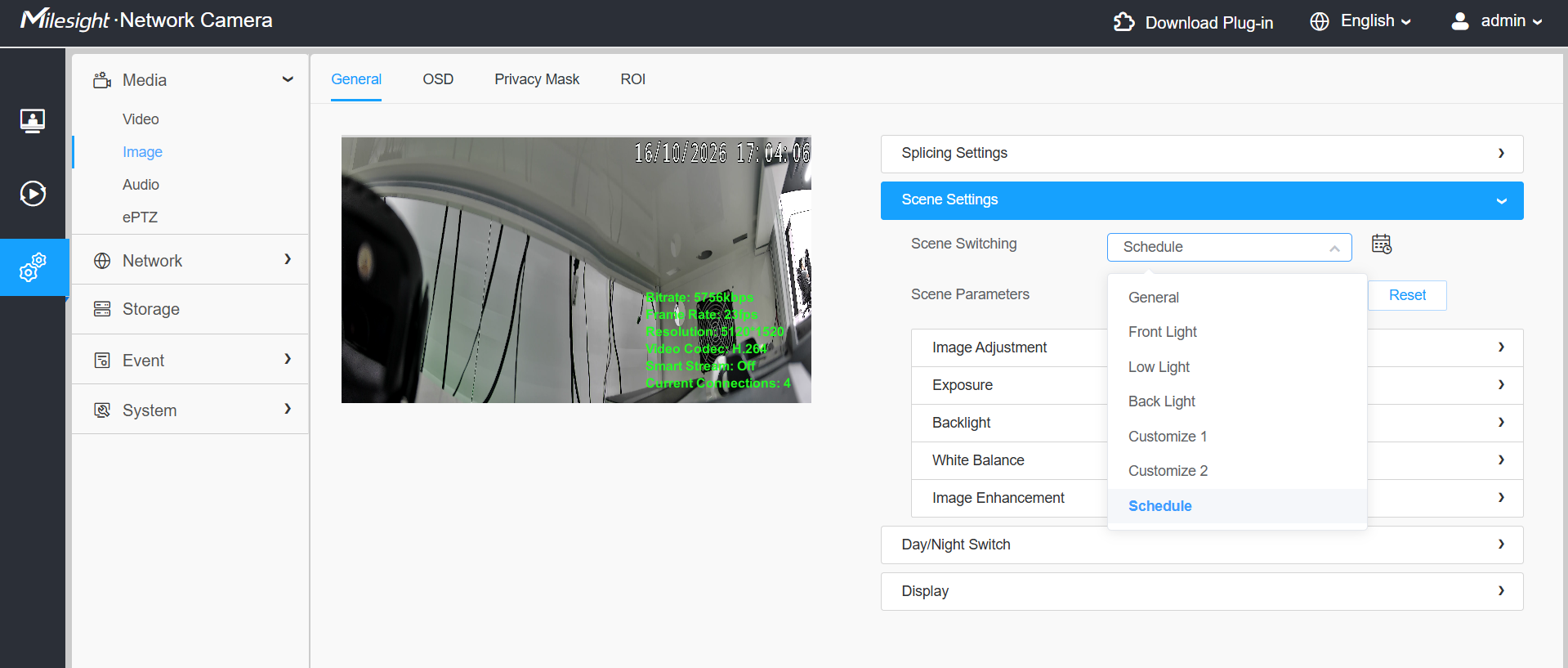Open Audio under Media menu
1568x668 pixels.
141,185
